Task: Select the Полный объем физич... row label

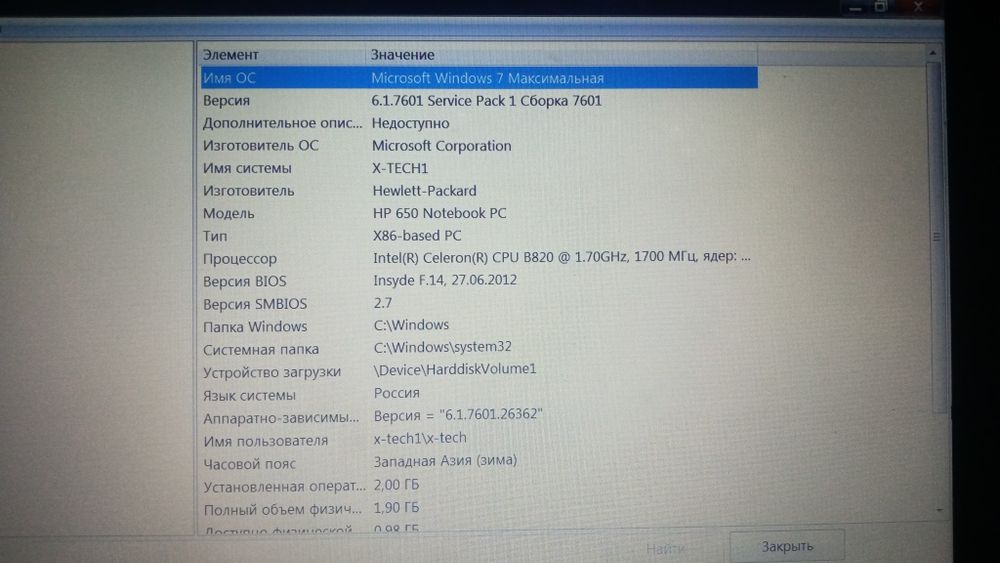Action: [x=283, y=509]
